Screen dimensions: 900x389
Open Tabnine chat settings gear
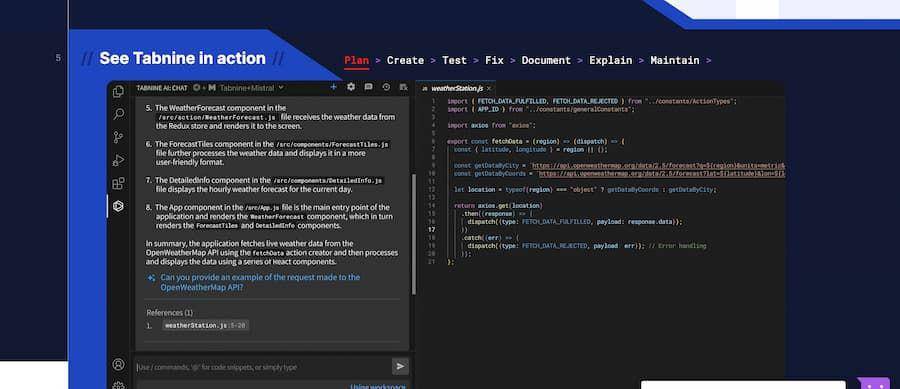coord(351,87)
